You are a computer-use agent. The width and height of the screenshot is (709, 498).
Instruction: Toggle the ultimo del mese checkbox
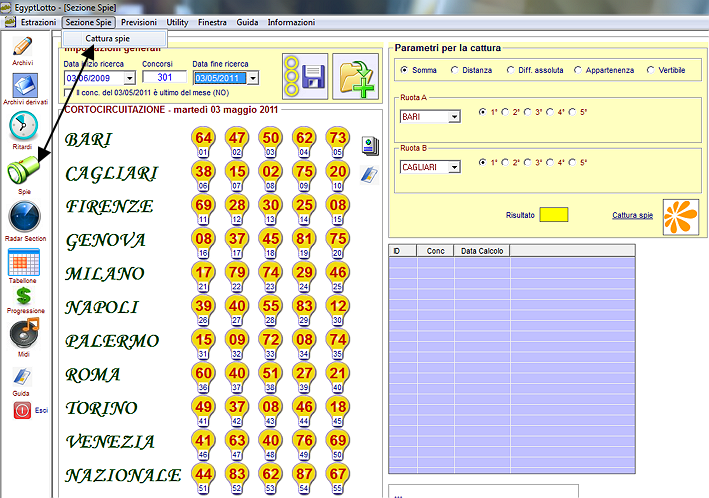pyautogui.click(x=68, y=93)
